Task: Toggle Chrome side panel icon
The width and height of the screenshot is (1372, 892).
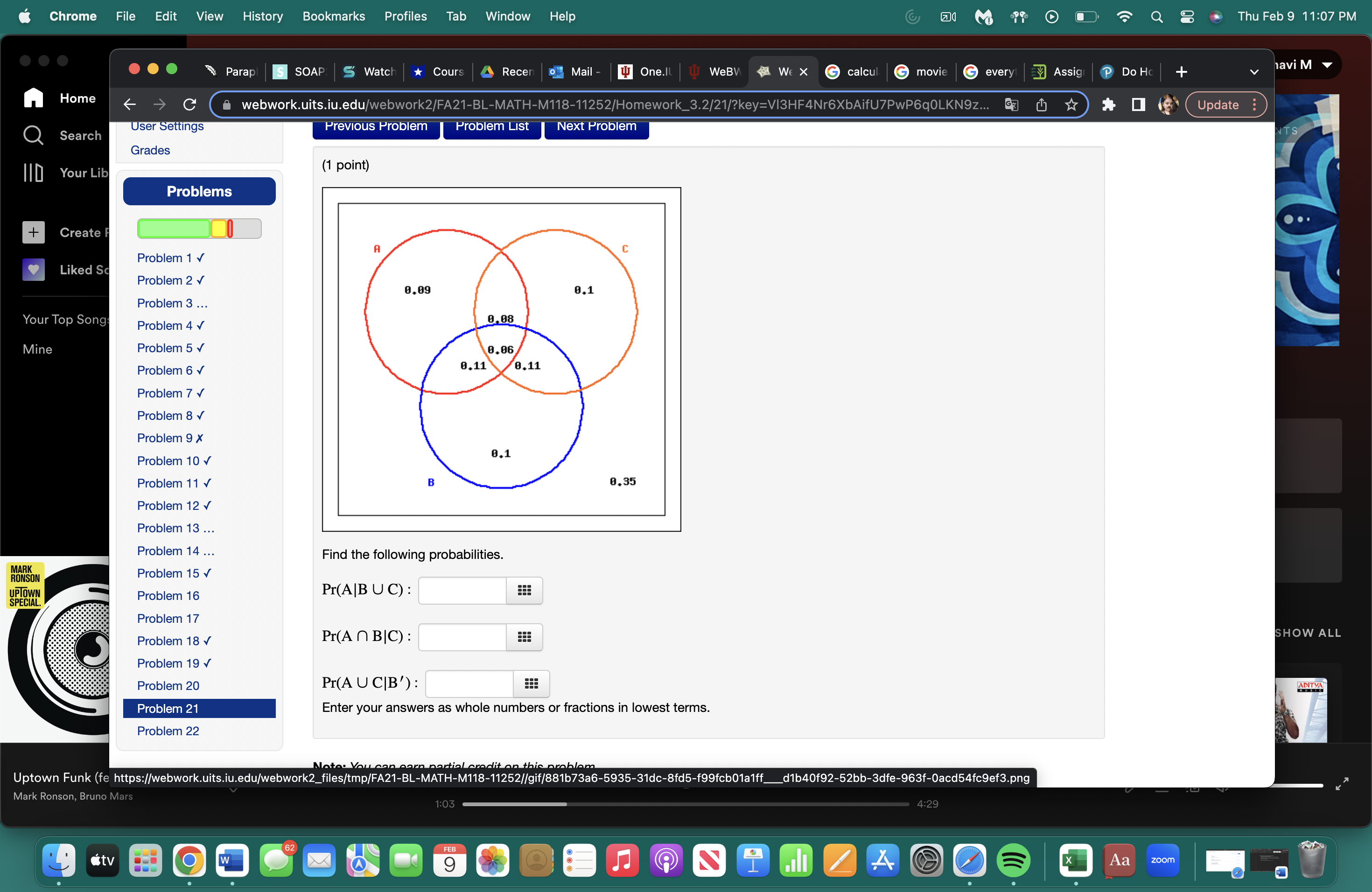Action: [x=1138, y=105]
